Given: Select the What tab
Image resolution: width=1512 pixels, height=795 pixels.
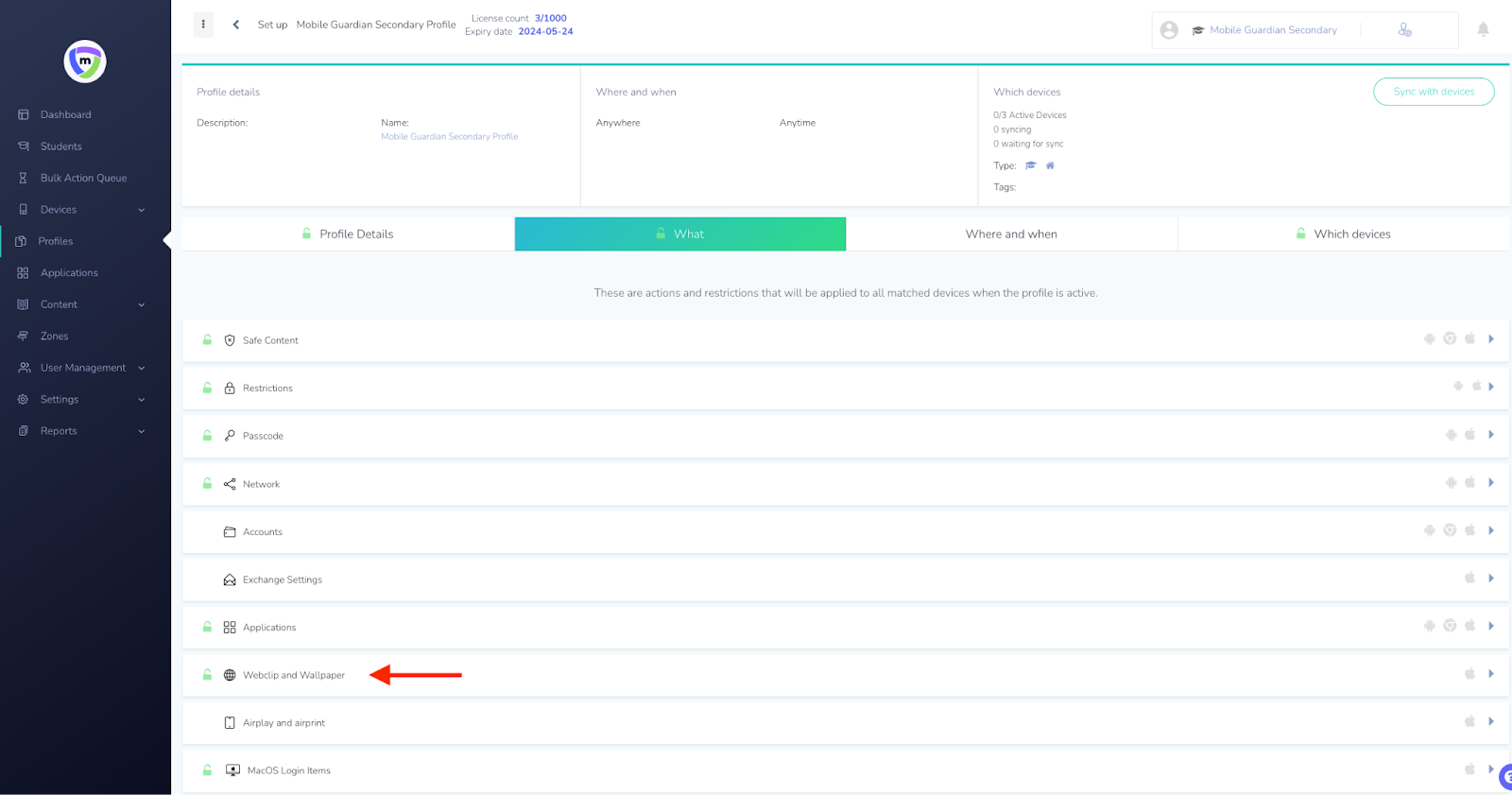Looking at the screenshot, I should tap(680, 233).
